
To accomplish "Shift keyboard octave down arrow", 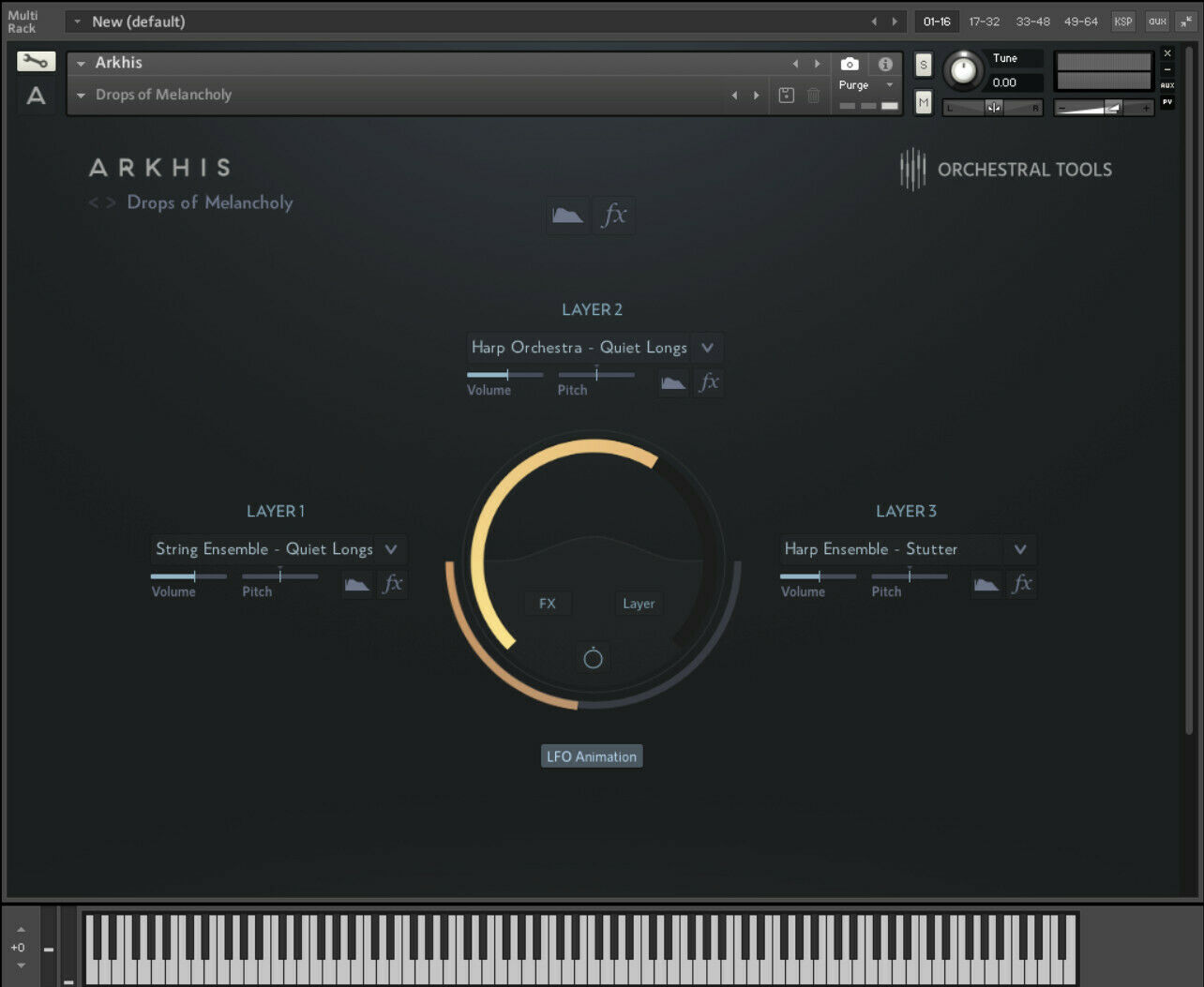I will (x=21, y=965).
